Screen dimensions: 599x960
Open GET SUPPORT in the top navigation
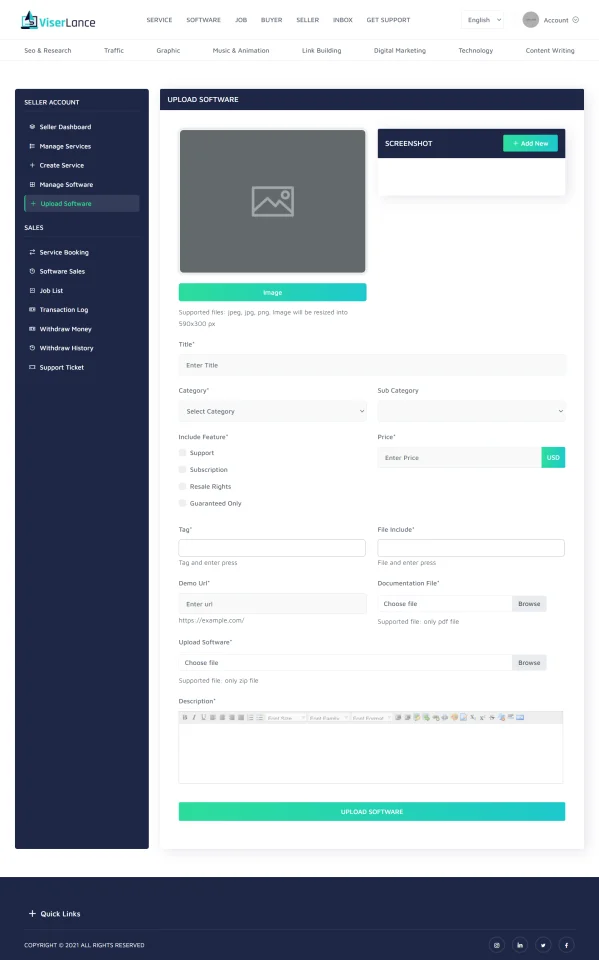(x=388, y=20)
